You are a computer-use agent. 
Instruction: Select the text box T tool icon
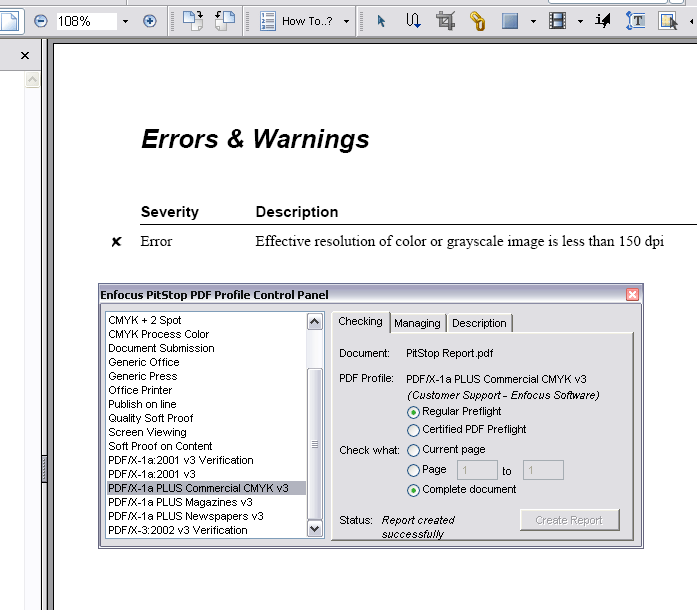[x=636, y=21]
